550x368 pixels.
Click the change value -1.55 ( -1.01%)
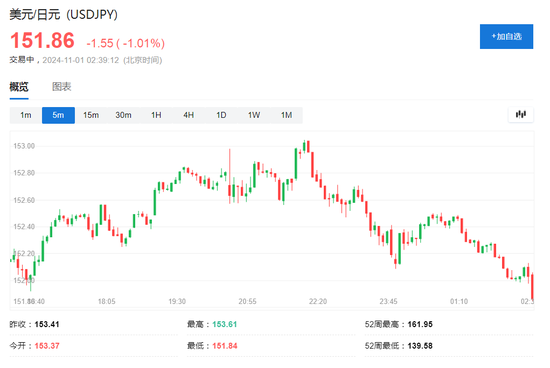(x=126, y=43)
